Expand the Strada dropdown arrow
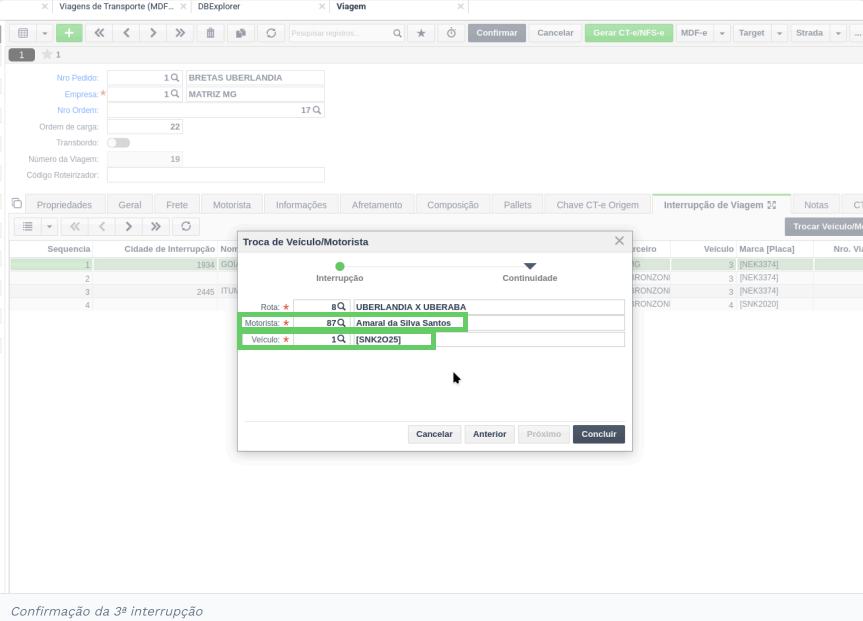Viewport: 863px width, 621px height. pyautogui.click(x=838, y=33)
